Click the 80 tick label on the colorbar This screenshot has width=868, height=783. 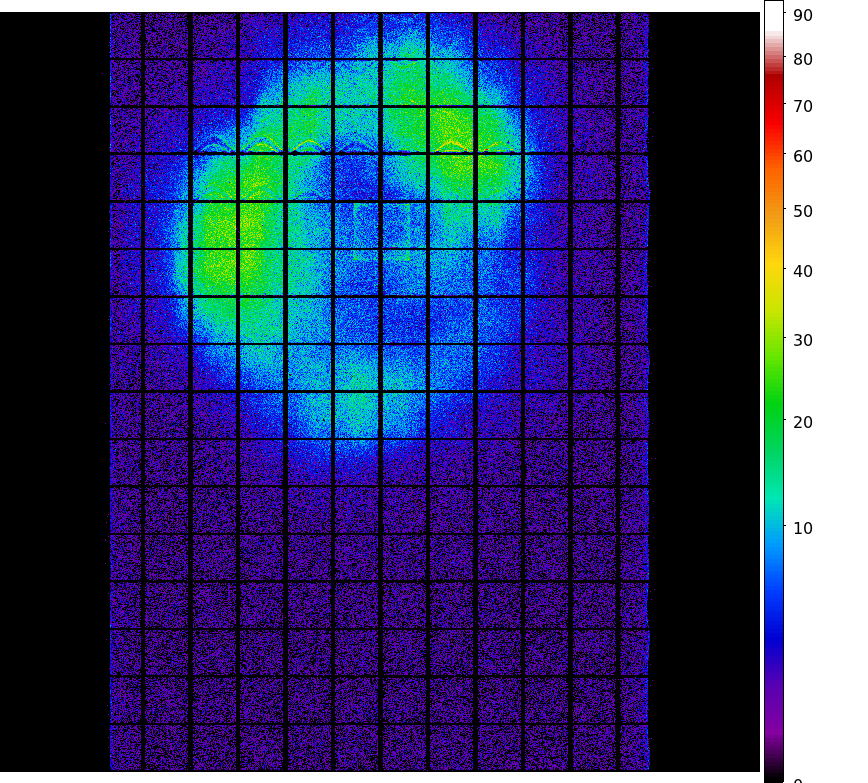coord(803,60)
